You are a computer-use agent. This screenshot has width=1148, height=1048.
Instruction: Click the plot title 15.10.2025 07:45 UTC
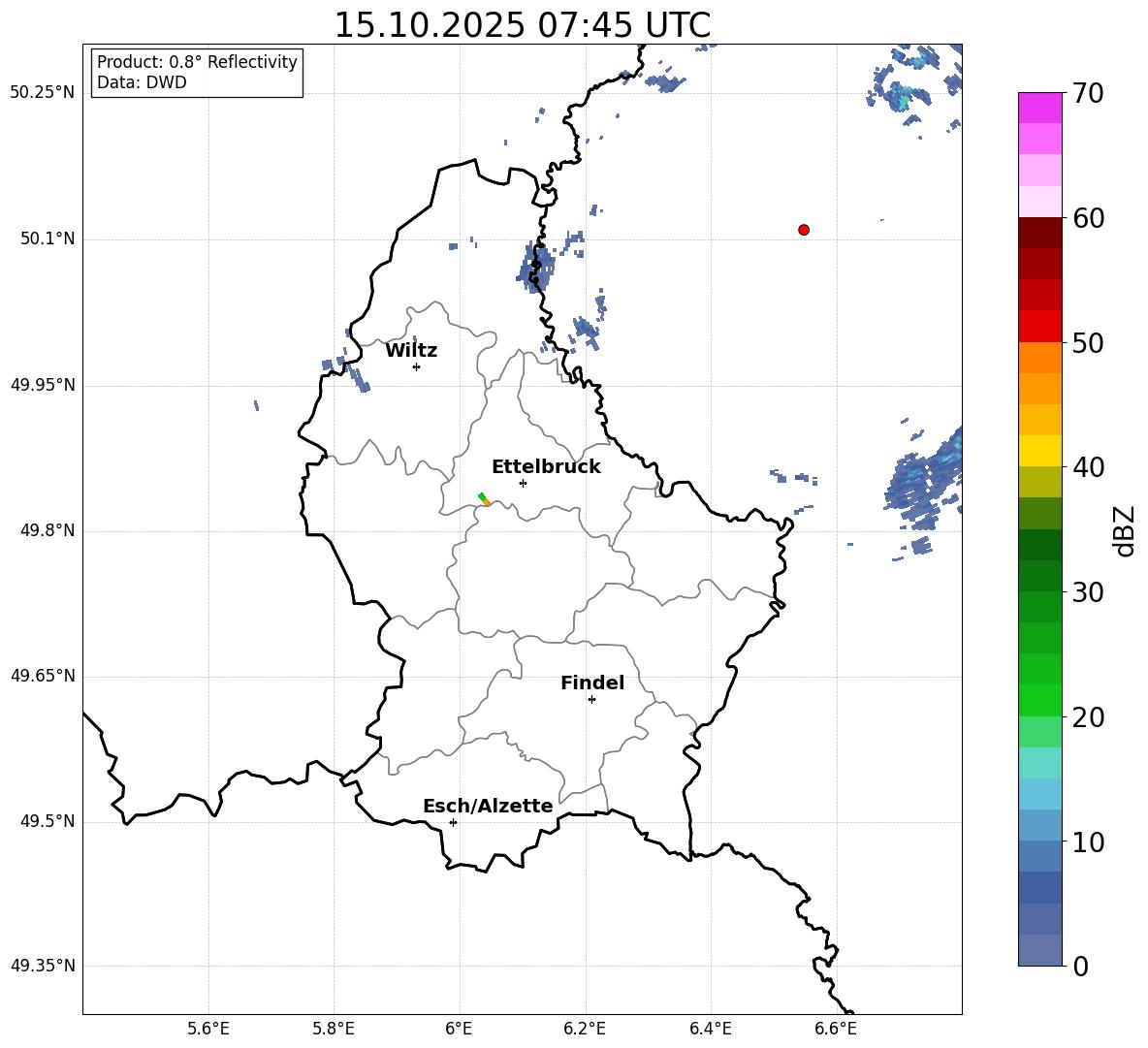click(522, 25)
